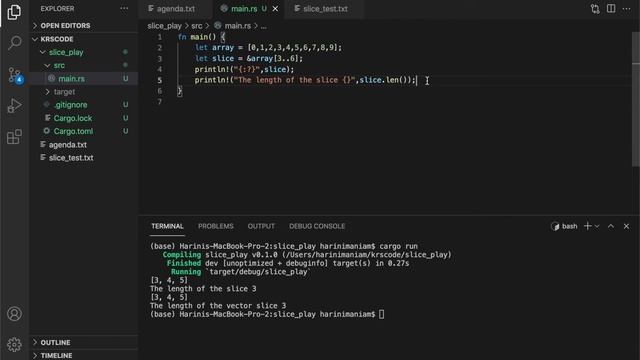
Task: Open main.rs in the file tree
Action: coord(84,78)
